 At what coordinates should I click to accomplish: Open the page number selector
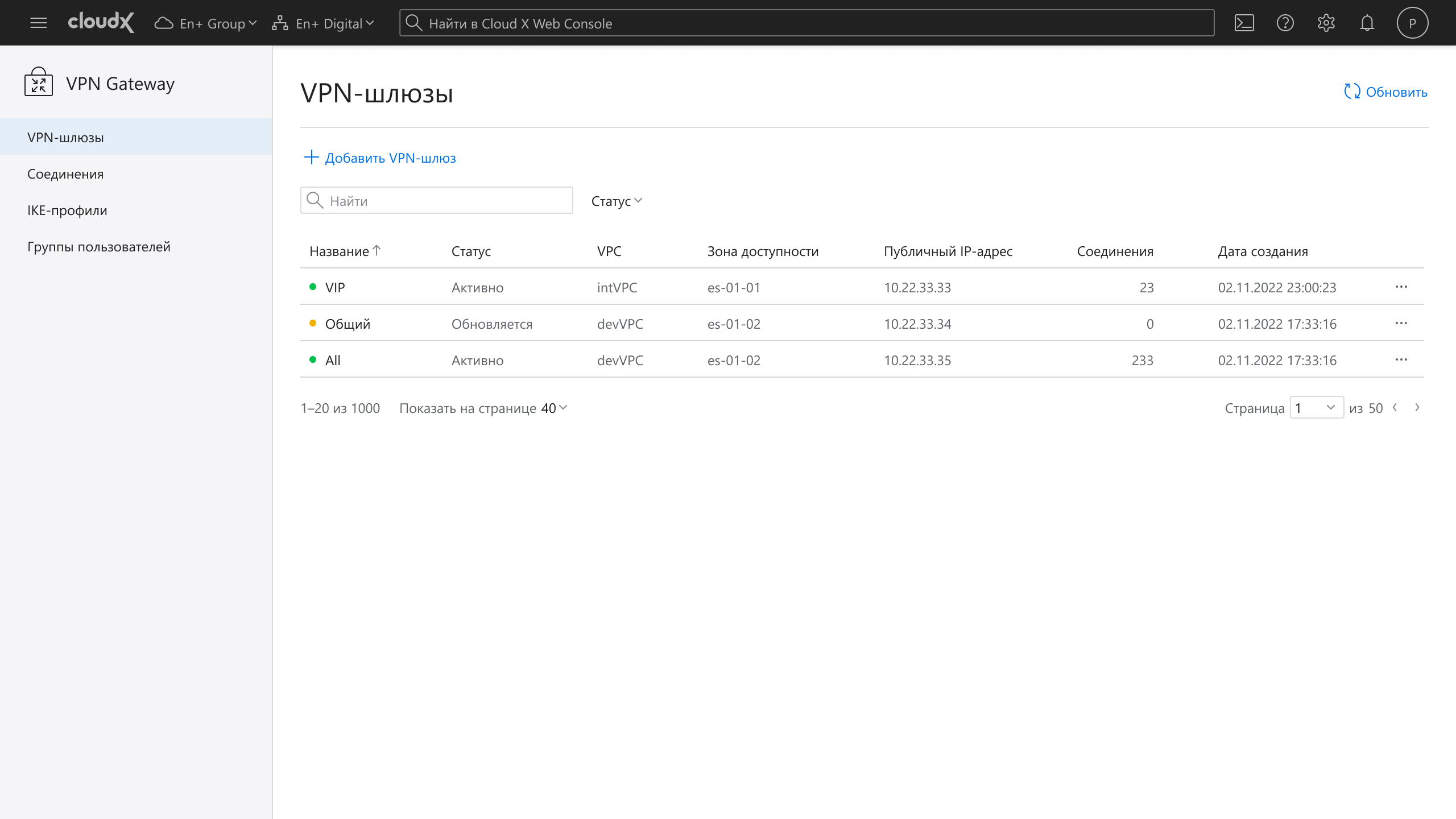click(1316, 408)
